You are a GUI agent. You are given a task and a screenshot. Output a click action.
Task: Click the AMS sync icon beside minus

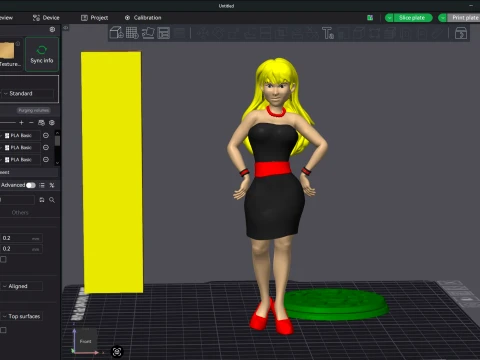[41, 123]
